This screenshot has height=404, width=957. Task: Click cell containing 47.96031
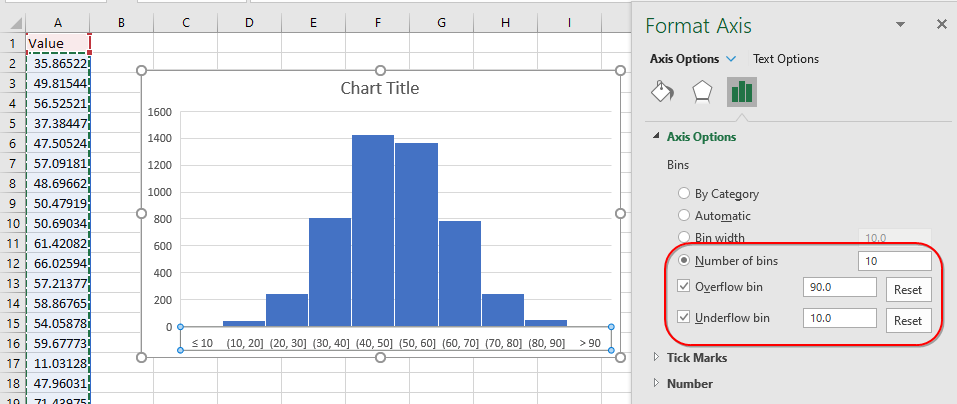coord(58,383)
